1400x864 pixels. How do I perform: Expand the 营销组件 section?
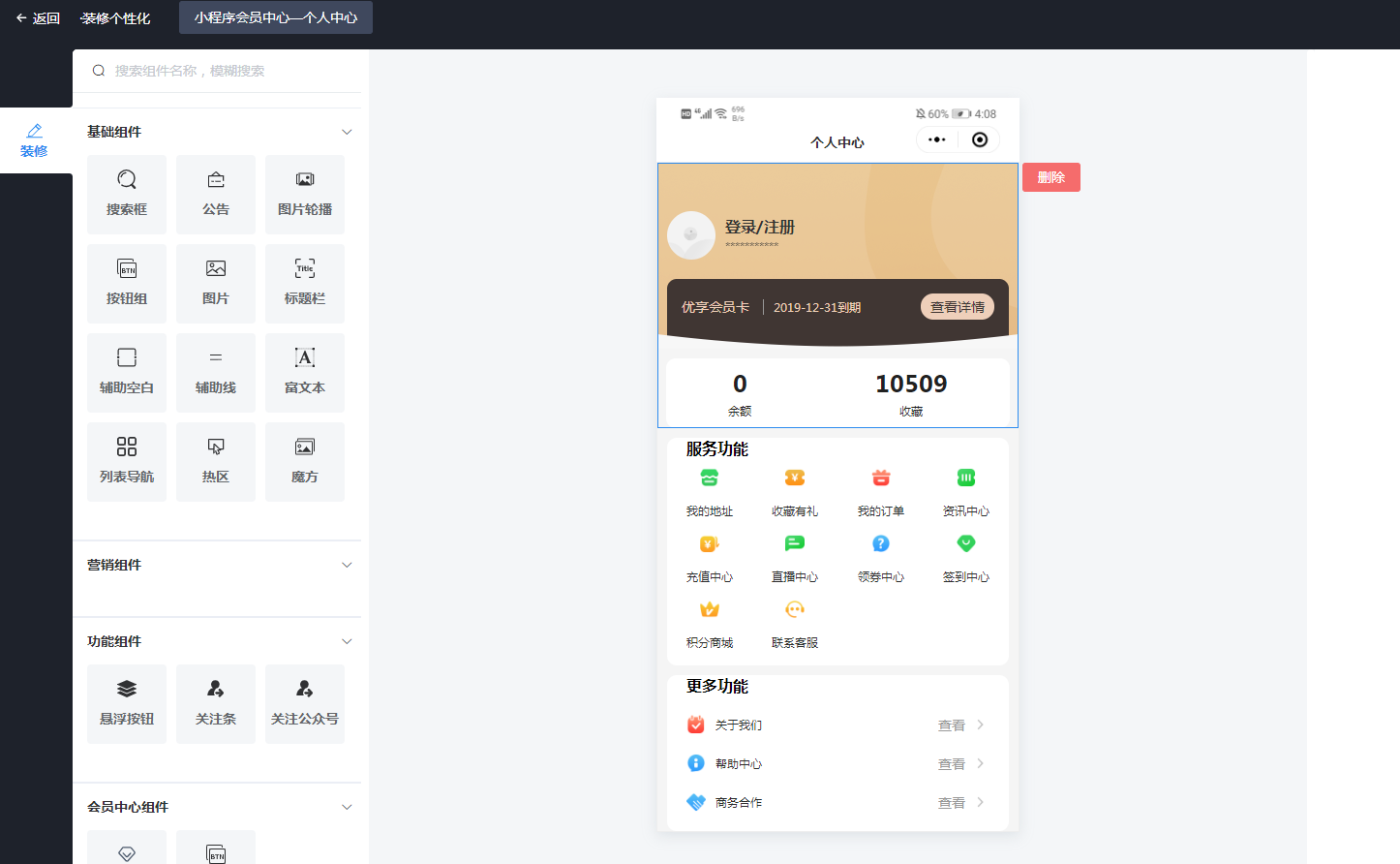[x=346, y=565]
